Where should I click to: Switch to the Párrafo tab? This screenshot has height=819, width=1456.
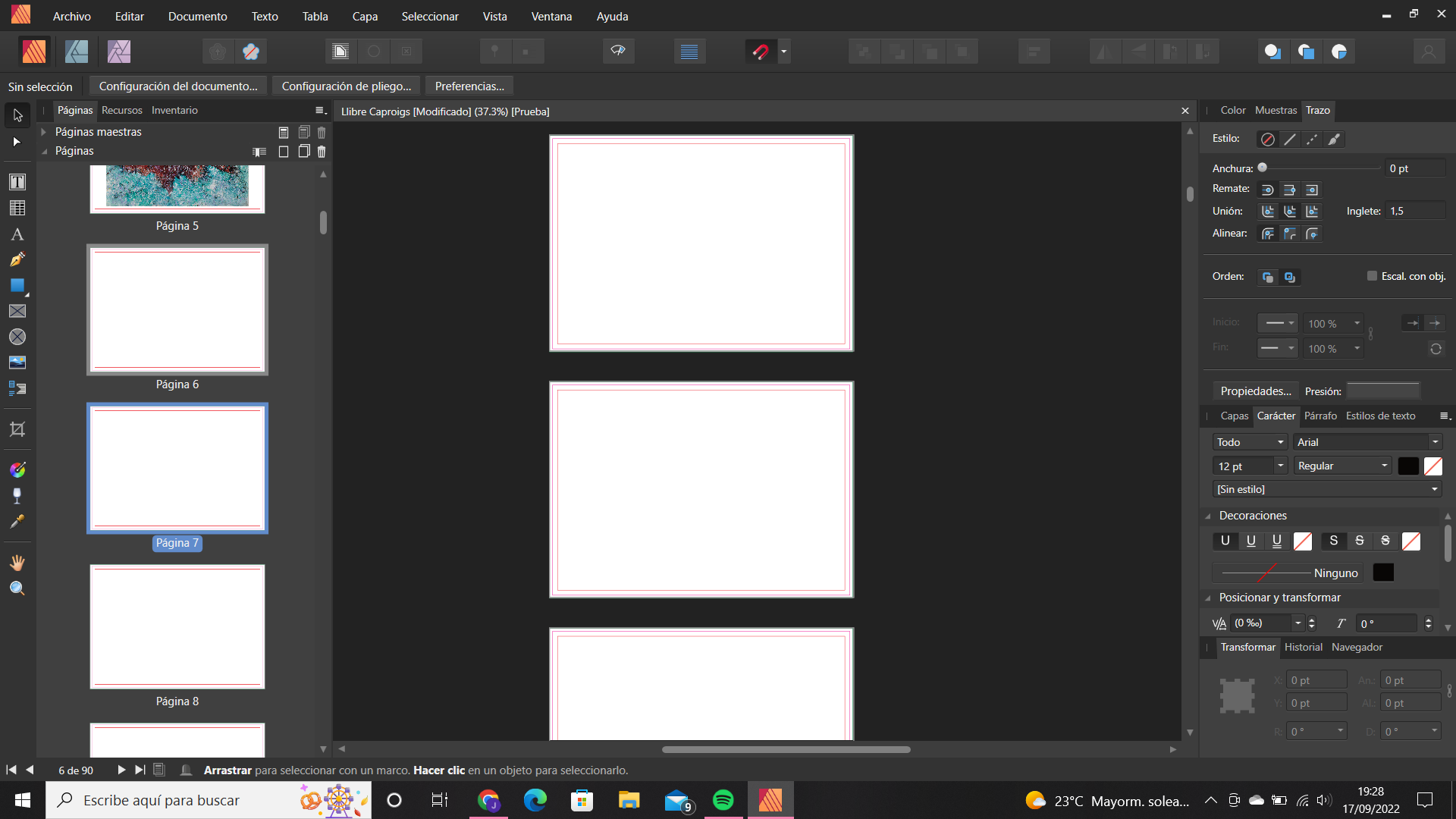click(x=1320, y=416)
